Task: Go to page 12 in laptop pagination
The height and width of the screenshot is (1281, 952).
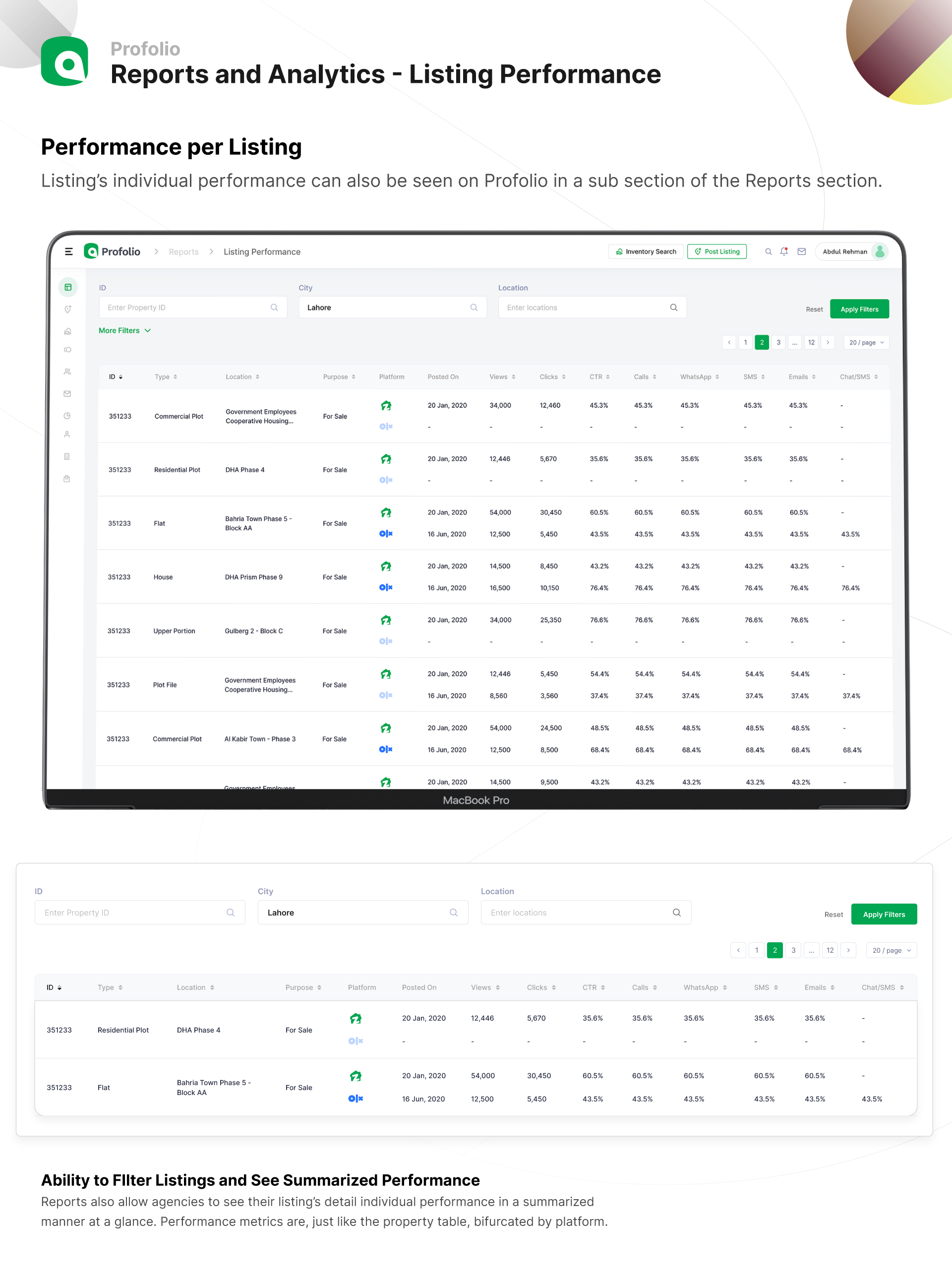Action: pyautogui.click(x=811, y=342)
